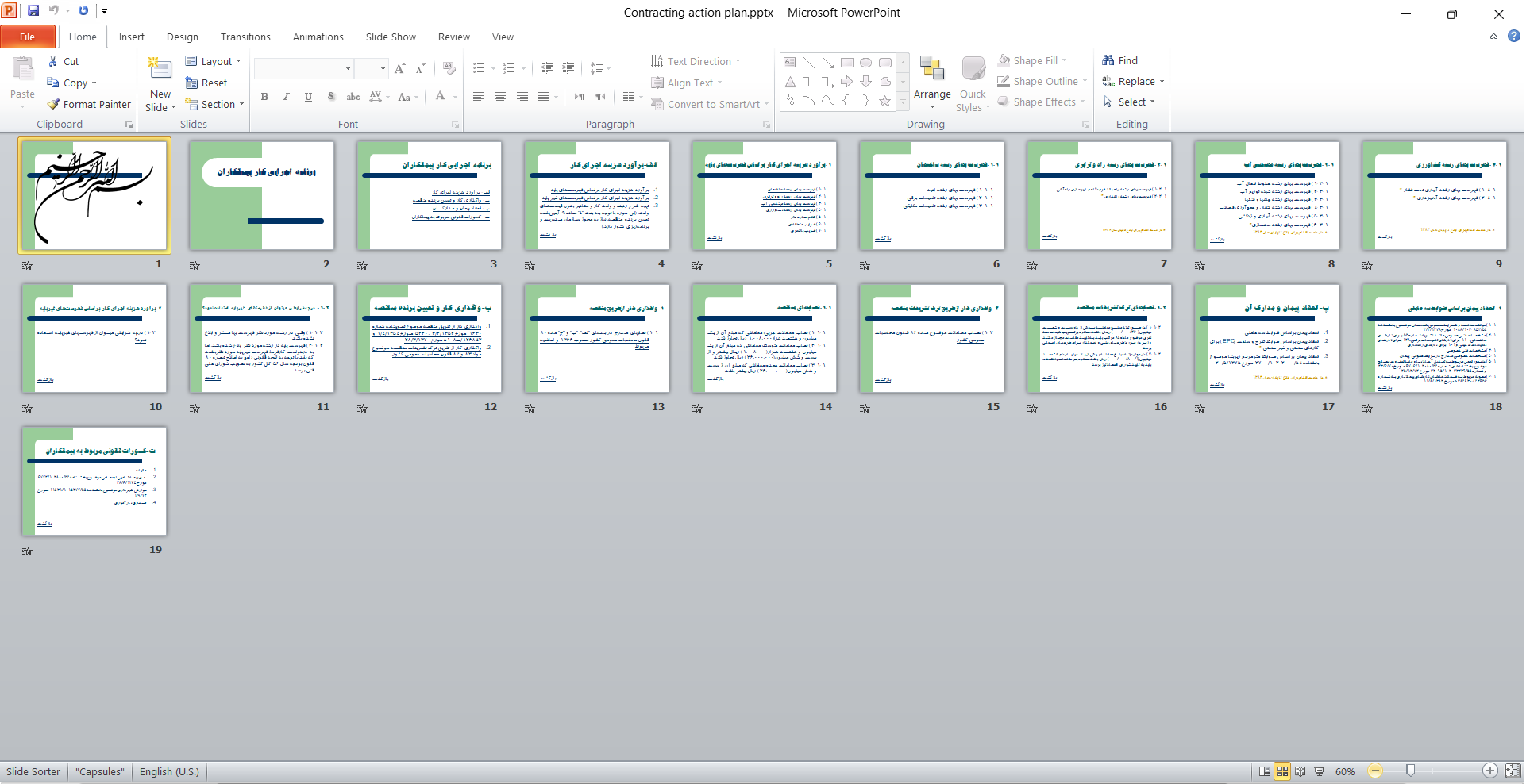
Task: Switch to the Insert tab
Action: coord(132,37)
